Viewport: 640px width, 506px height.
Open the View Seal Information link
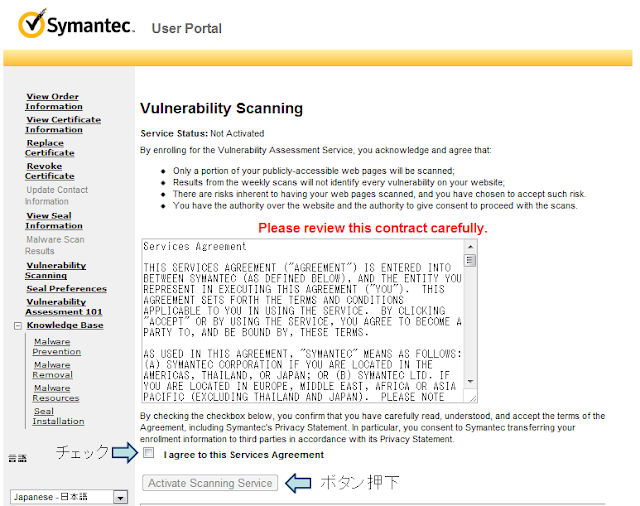53,220
